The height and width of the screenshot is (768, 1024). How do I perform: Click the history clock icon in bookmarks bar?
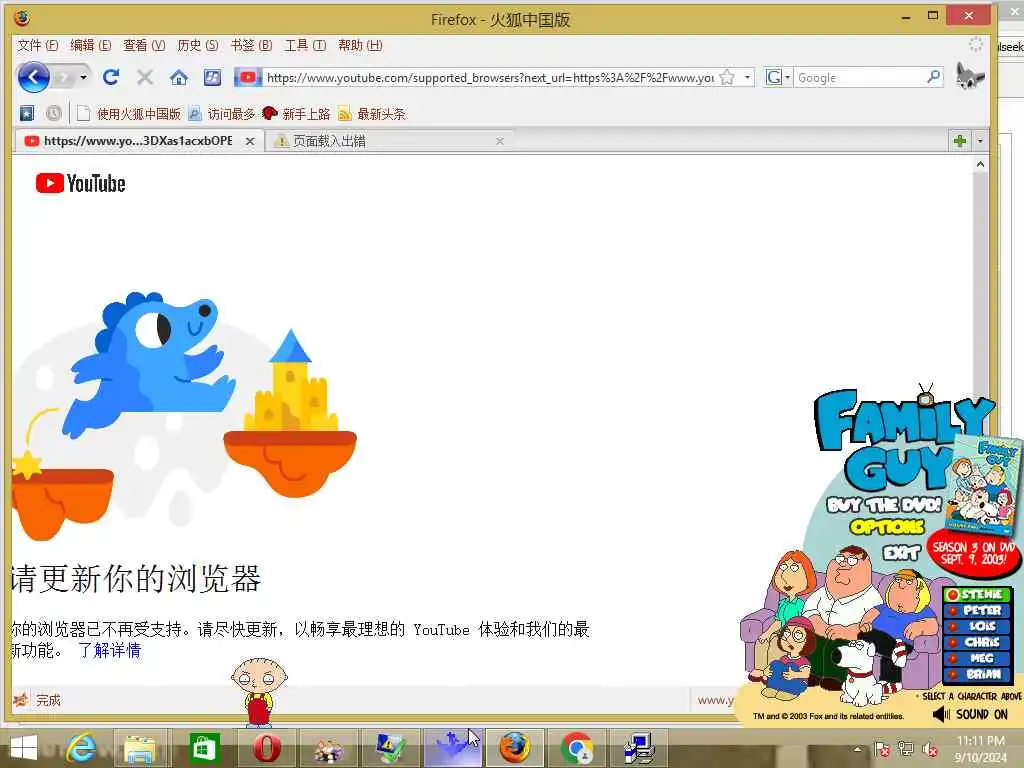[x=54, y=114]
